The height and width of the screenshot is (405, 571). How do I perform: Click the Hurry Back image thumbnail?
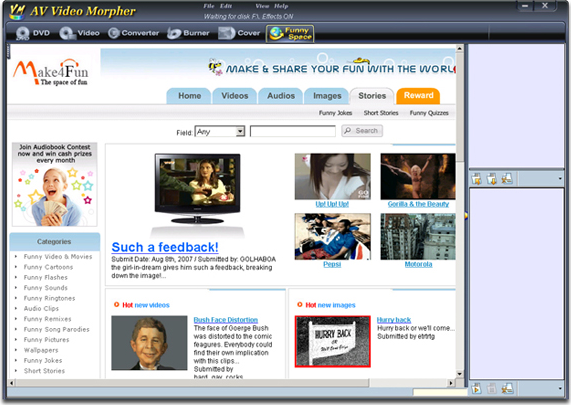pos(332,341)
